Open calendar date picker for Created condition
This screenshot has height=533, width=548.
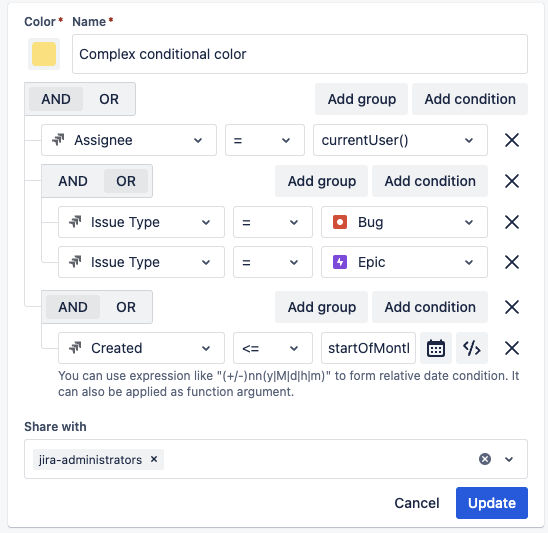[436, 348]
